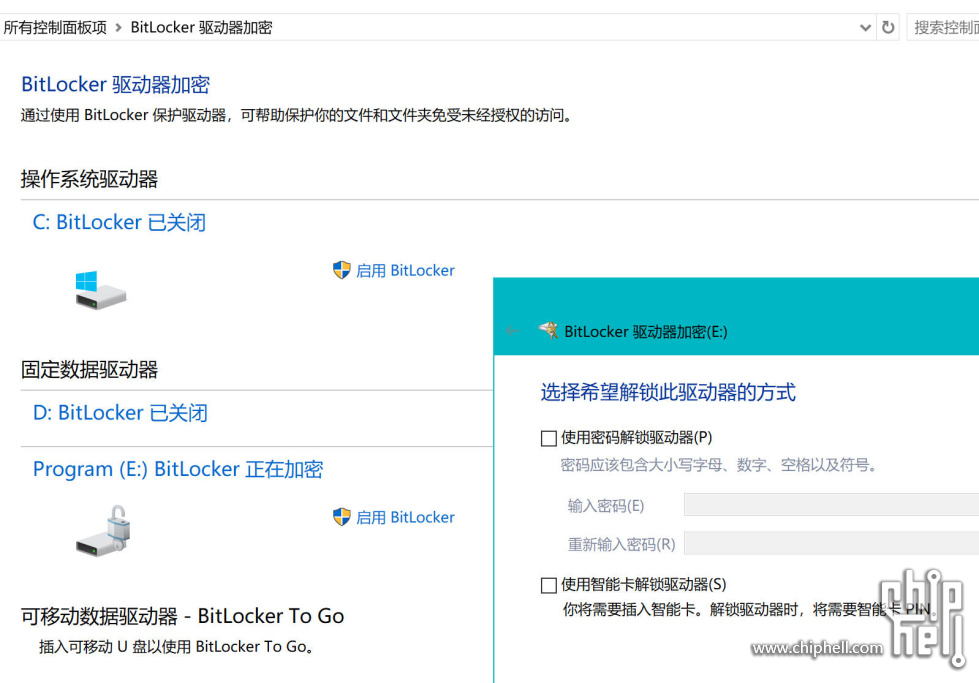Click the BitLocker 驱动器加密 page heading
Screen dimensions: 979x683
click(116, 84)
